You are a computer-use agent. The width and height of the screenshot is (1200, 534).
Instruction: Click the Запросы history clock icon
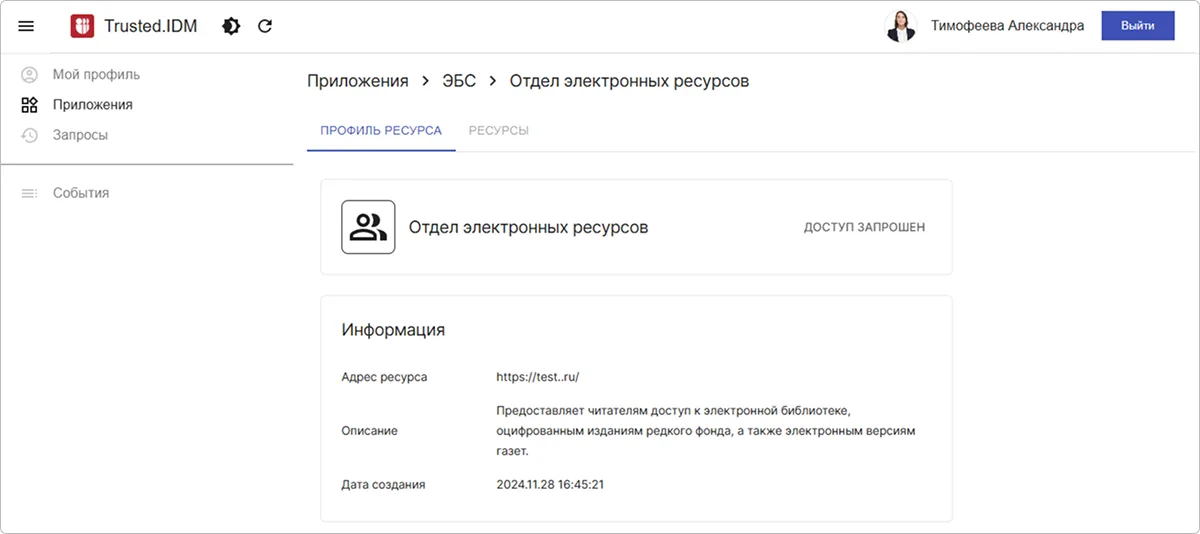tap(30, 134)
